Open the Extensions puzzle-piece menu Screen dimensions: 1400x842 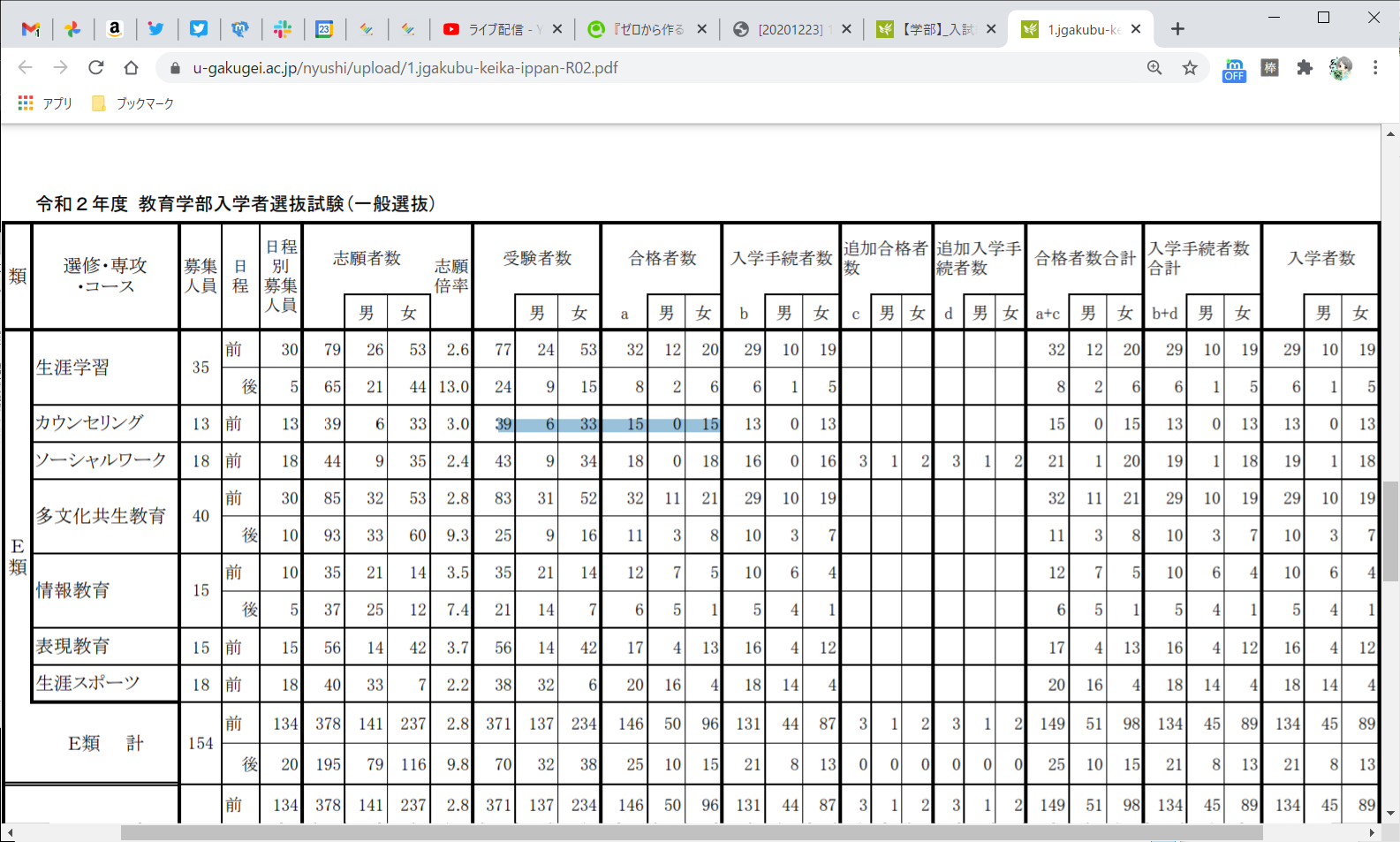point(1305,68)
